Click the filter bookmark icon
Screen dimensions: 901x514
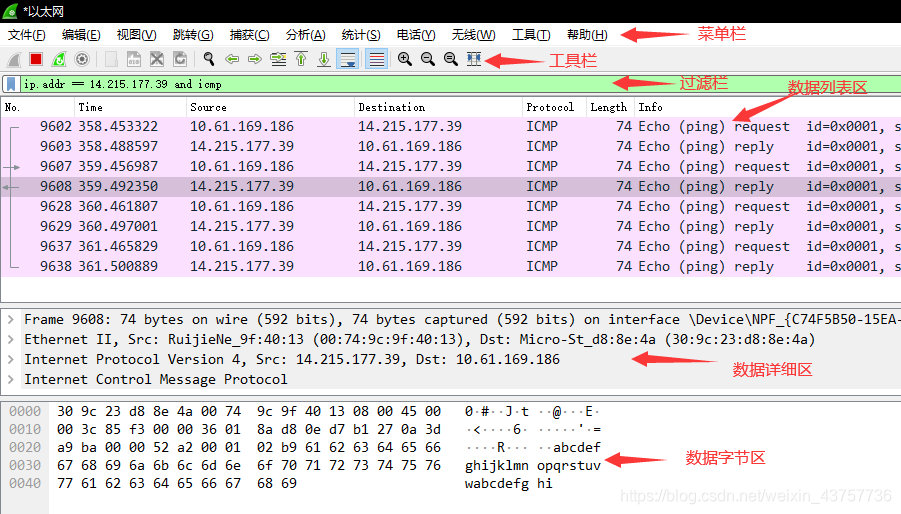pos(11,84)
